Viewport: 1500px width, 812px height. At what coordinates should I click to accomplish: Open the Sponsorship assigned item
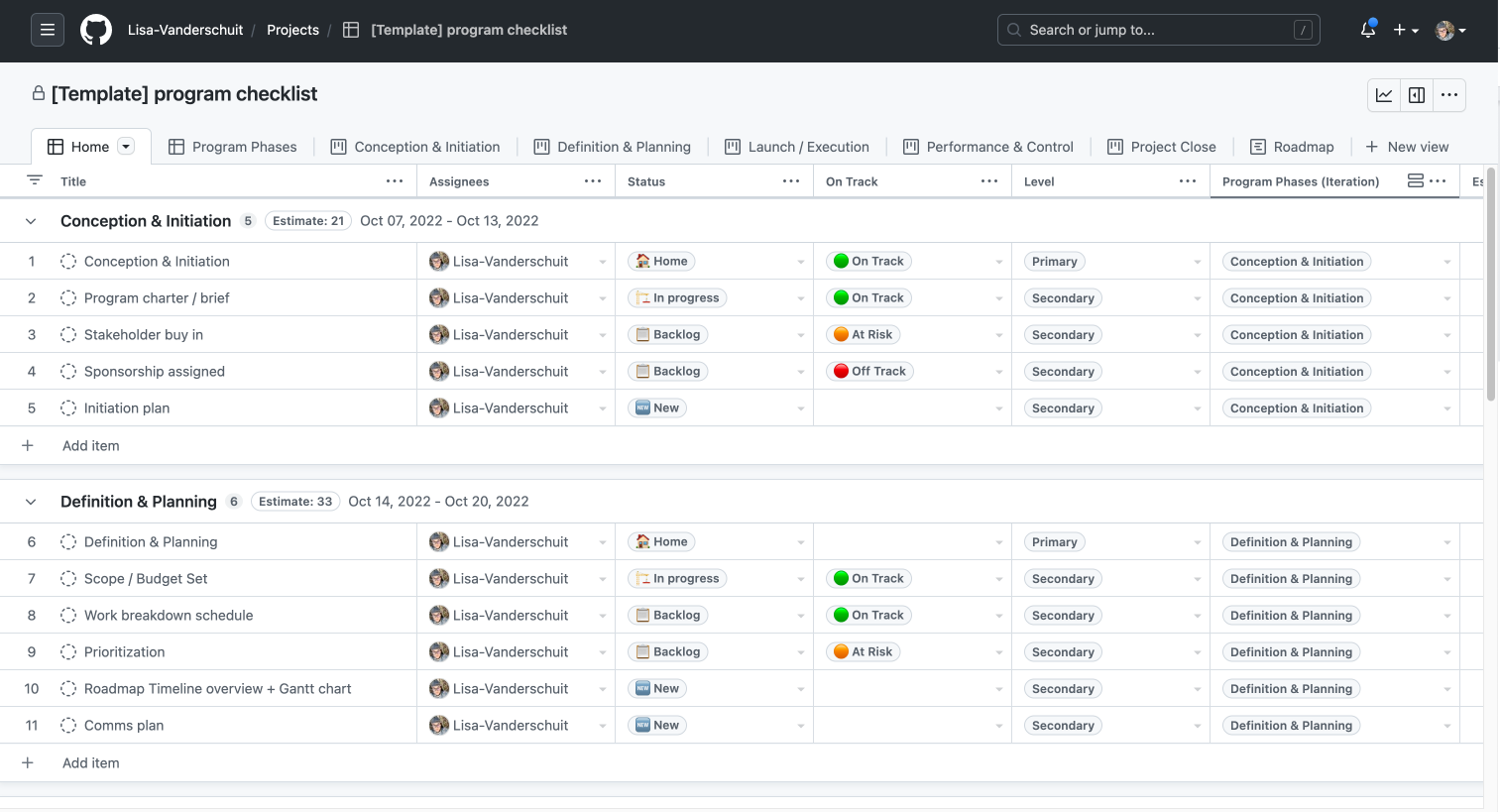click(155, 371)
